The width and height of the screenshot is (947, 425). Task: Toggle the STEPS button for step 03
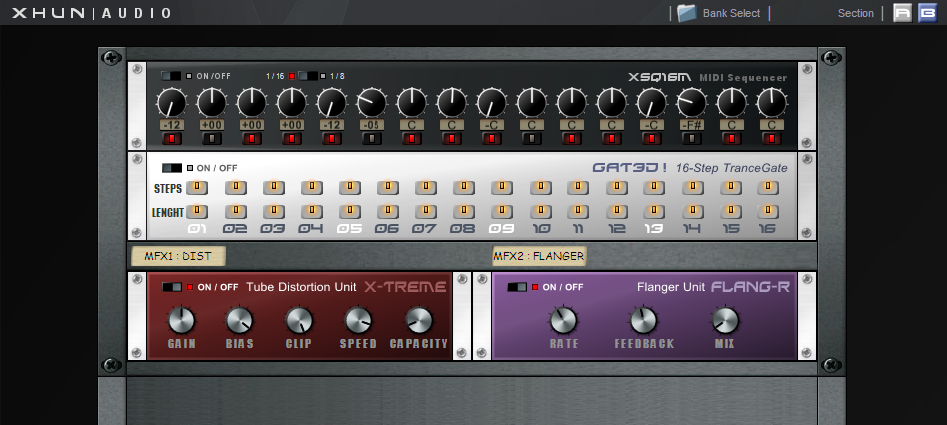(274, 188)
